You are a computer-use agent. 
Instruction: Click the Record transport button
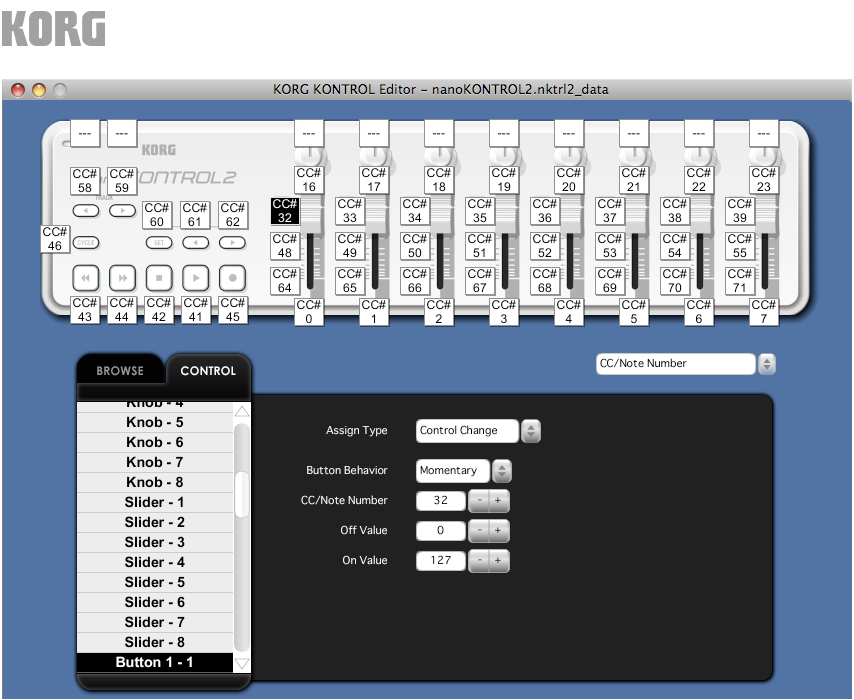(x=233, y=278)
